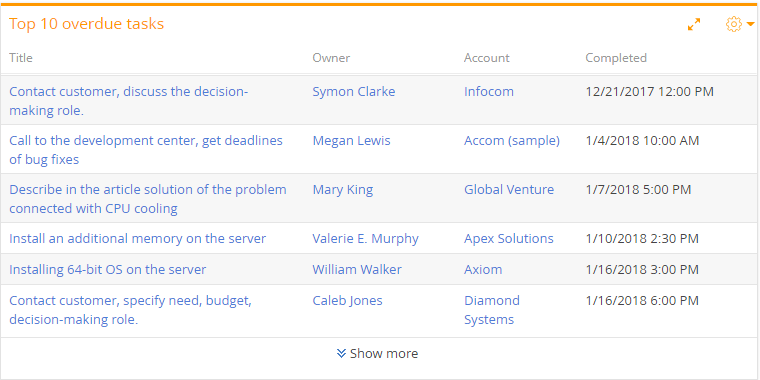Open the CPU cooling article task
Screen dimensions: 760x380
point(148,199)
